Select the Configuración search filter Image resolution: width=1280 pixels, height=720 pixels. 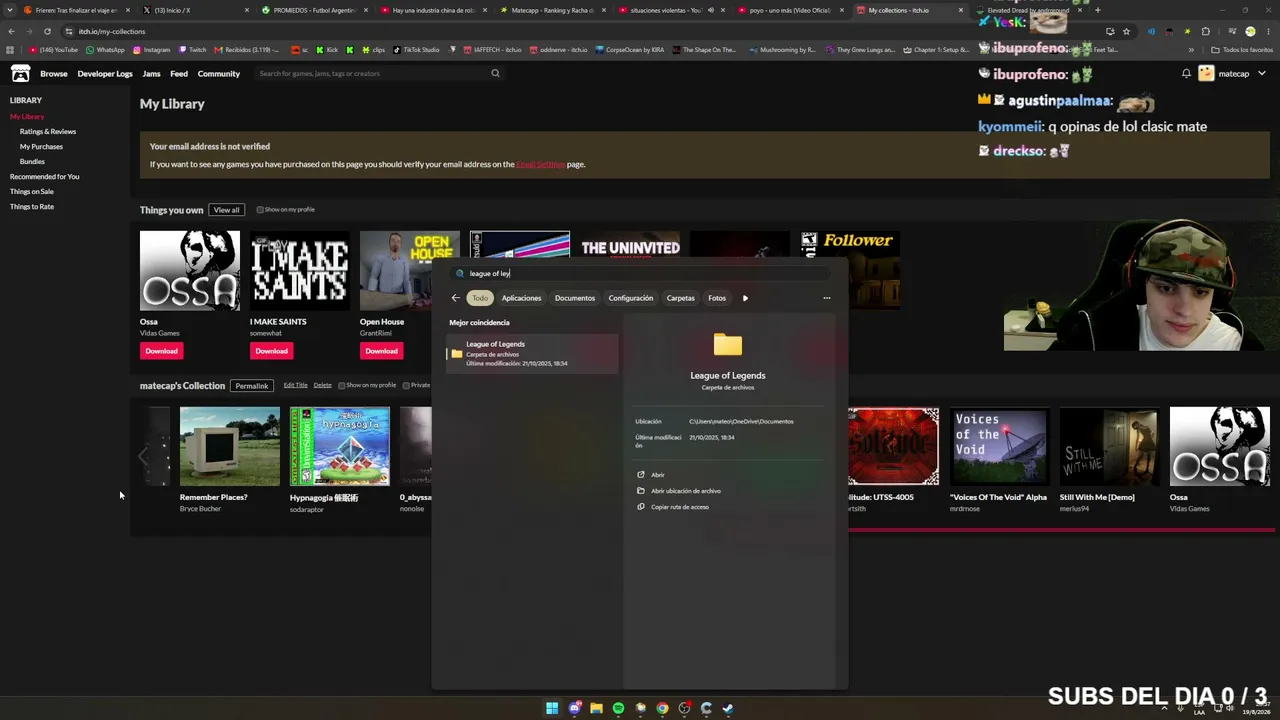tap(631, 298)
